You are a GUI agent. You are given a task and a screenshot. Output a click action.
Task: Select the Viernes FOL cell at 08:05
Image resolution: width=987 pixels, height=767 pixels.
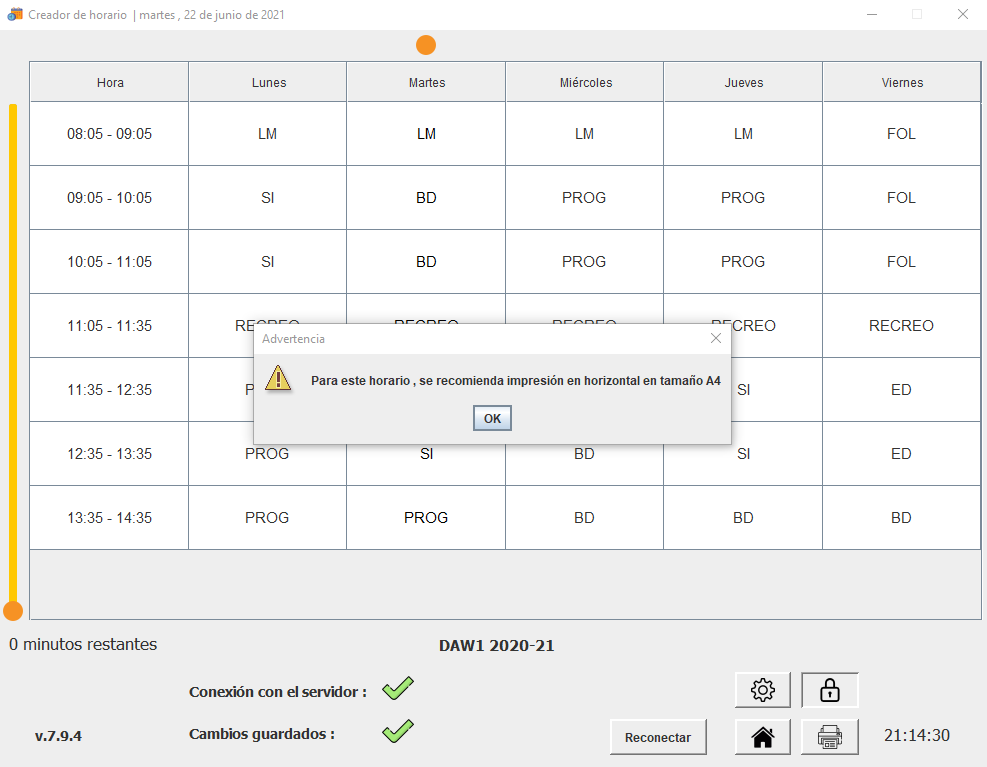(901, 134)
